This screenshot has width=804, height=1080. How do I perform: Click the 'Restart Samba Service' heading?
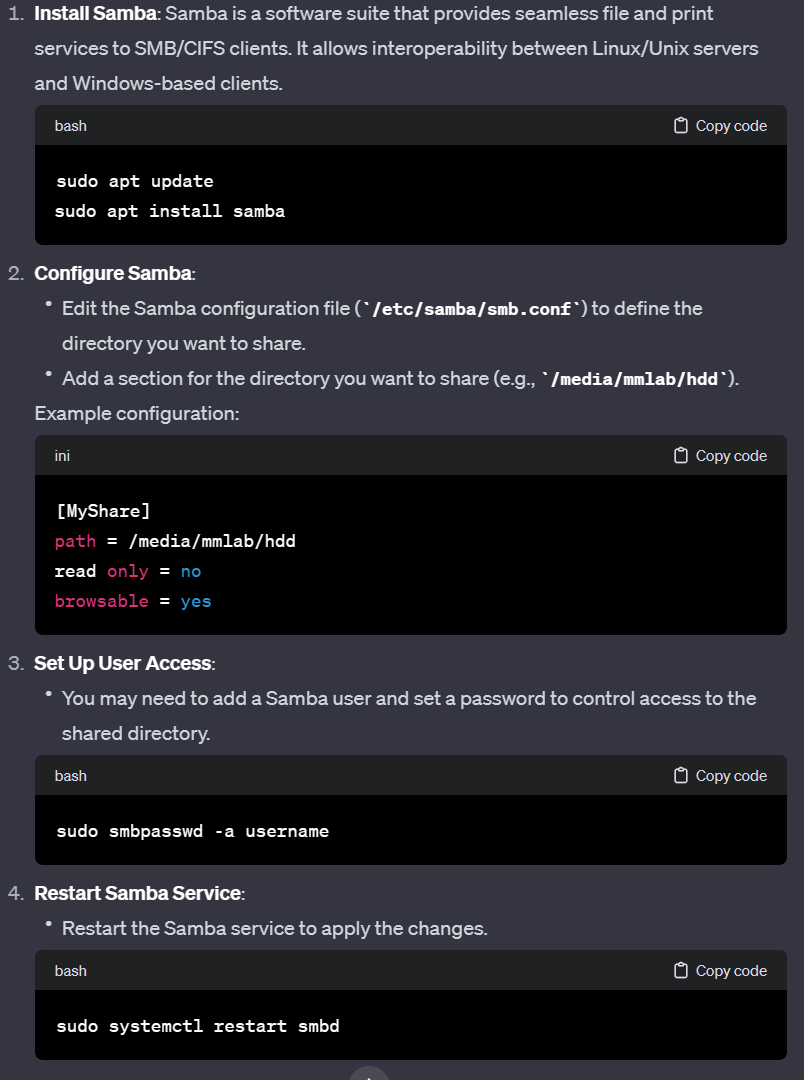[138, 893]
